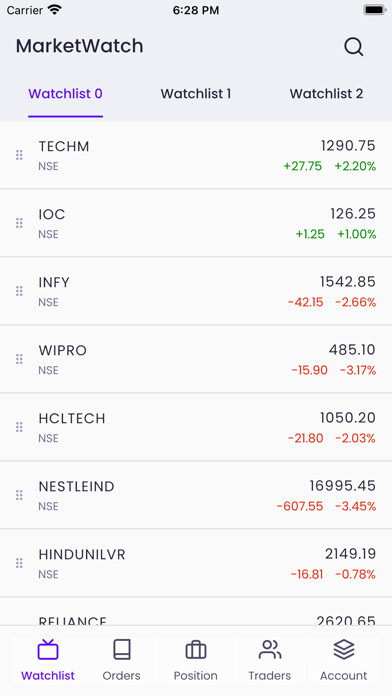Tap the Watchlist TV icon

(48, 649)
